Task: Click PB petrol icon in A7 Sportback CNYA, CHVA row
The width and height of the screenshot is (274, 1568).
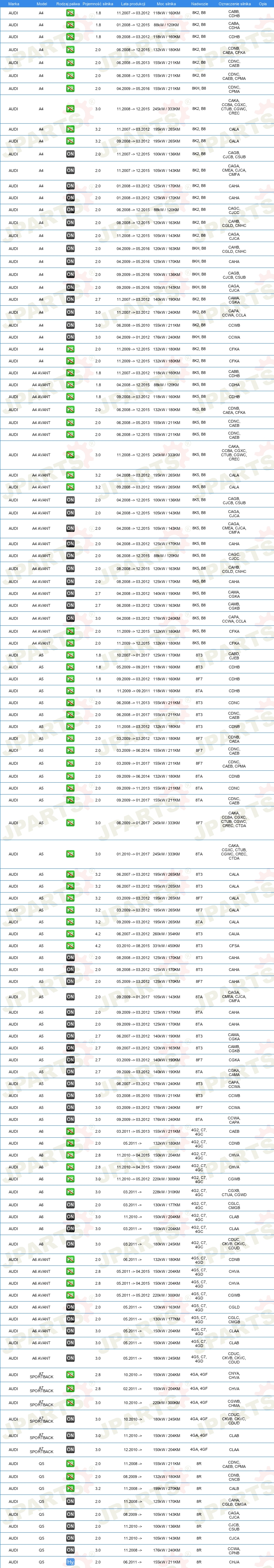Action: click(70, 1374)
